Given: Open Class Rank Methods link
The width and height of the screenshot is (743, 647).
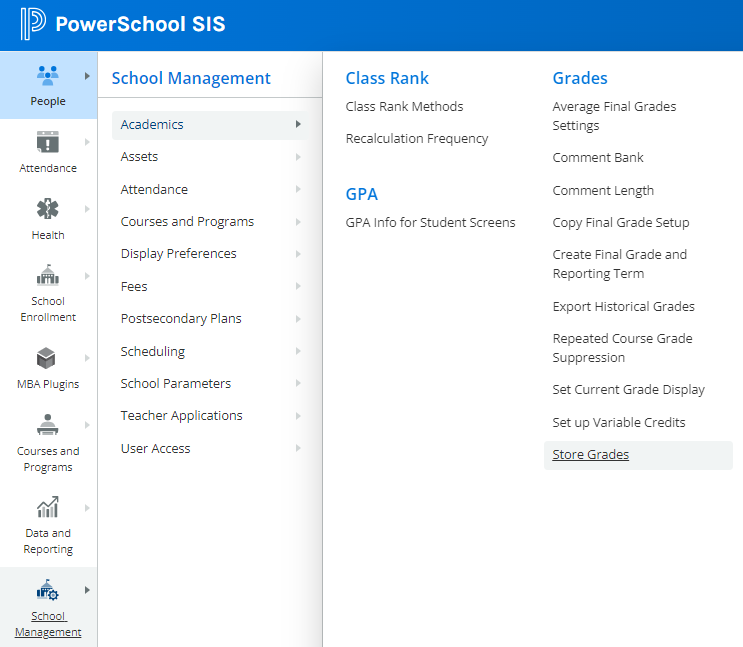Looking at the screenshot, I should (x=404, y=107).
